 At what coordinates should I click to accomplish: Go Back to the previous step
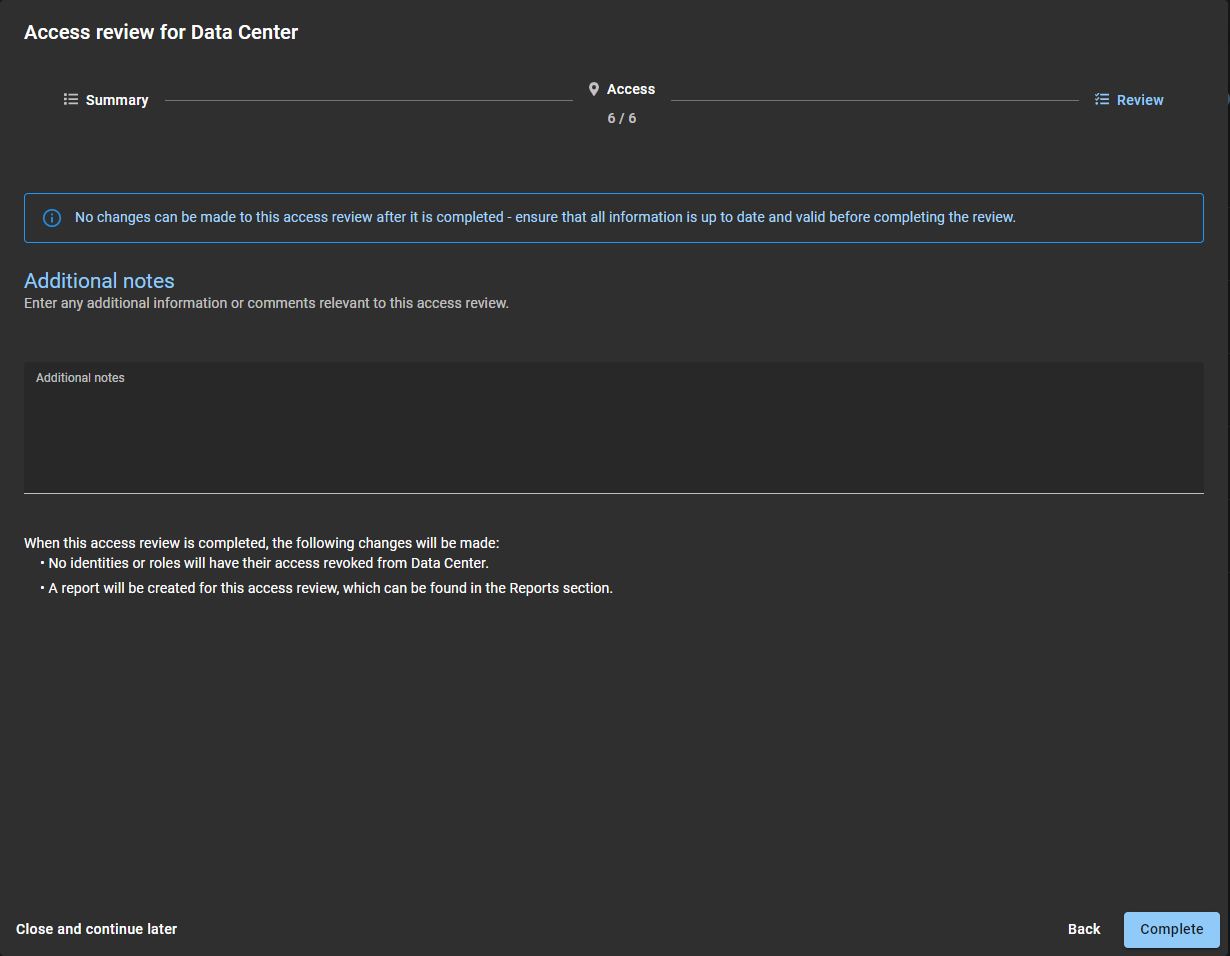click(x=1083, y=929)
